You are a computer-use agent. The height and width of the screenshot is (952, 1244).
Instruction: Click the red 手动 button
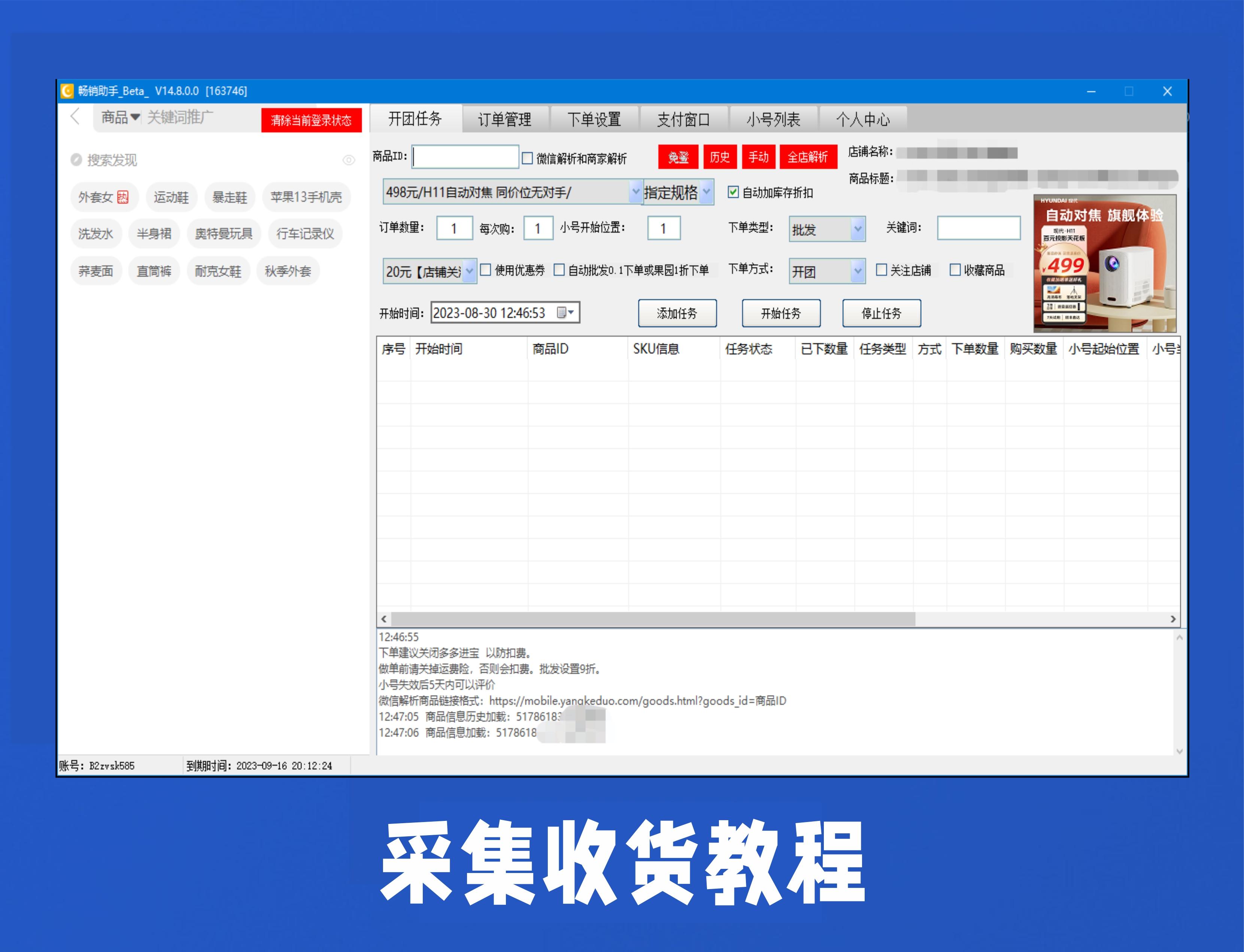(x=758, y=157)
